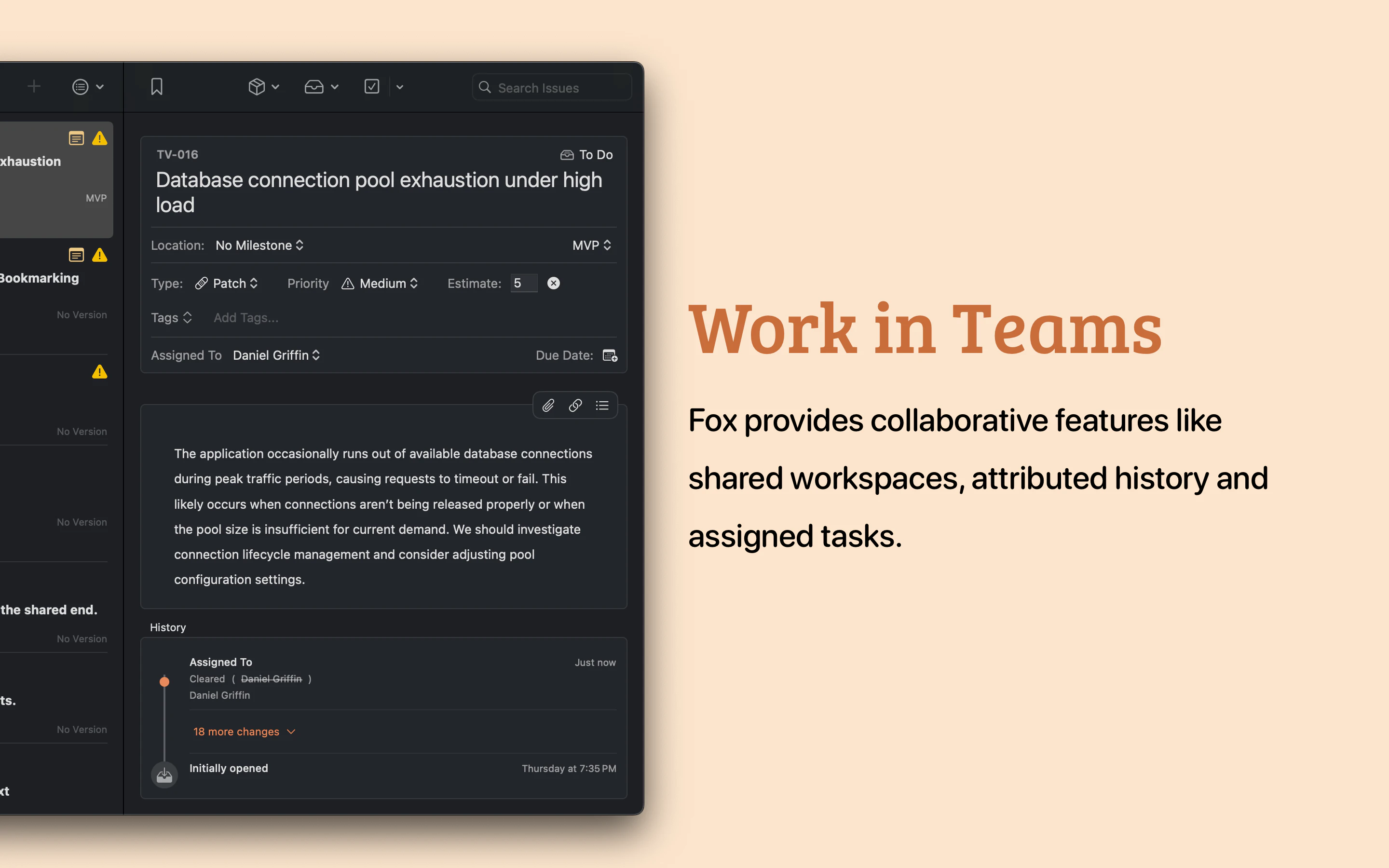Click the note icon on the Bookmarking item
This screenshot has width=1389, height=868.
[76, 255]
